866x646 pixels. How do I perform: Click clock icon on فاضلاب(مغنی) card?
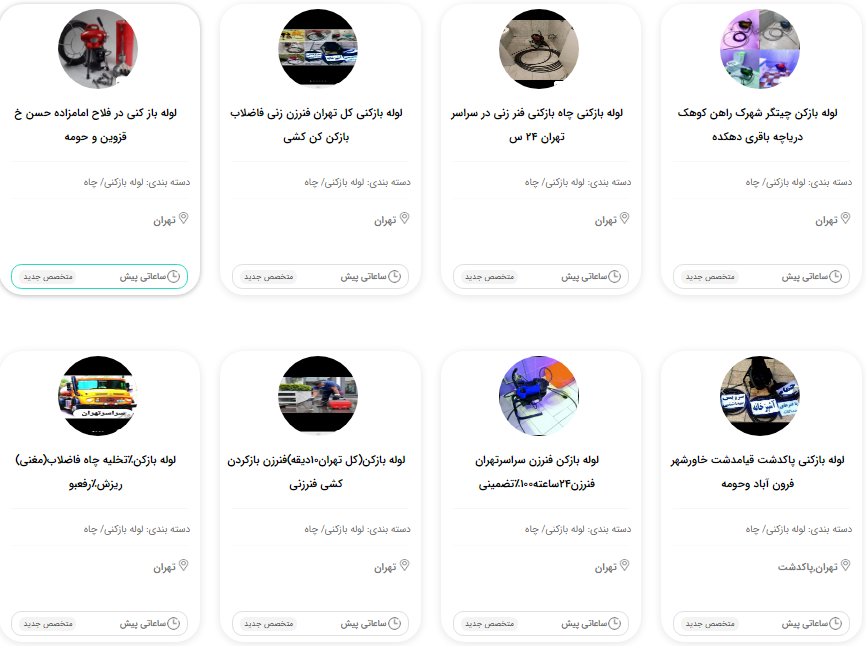coord(173,623)
